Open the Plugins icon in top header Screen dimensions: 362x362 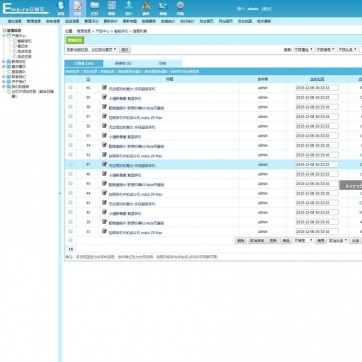coord(146,8)
